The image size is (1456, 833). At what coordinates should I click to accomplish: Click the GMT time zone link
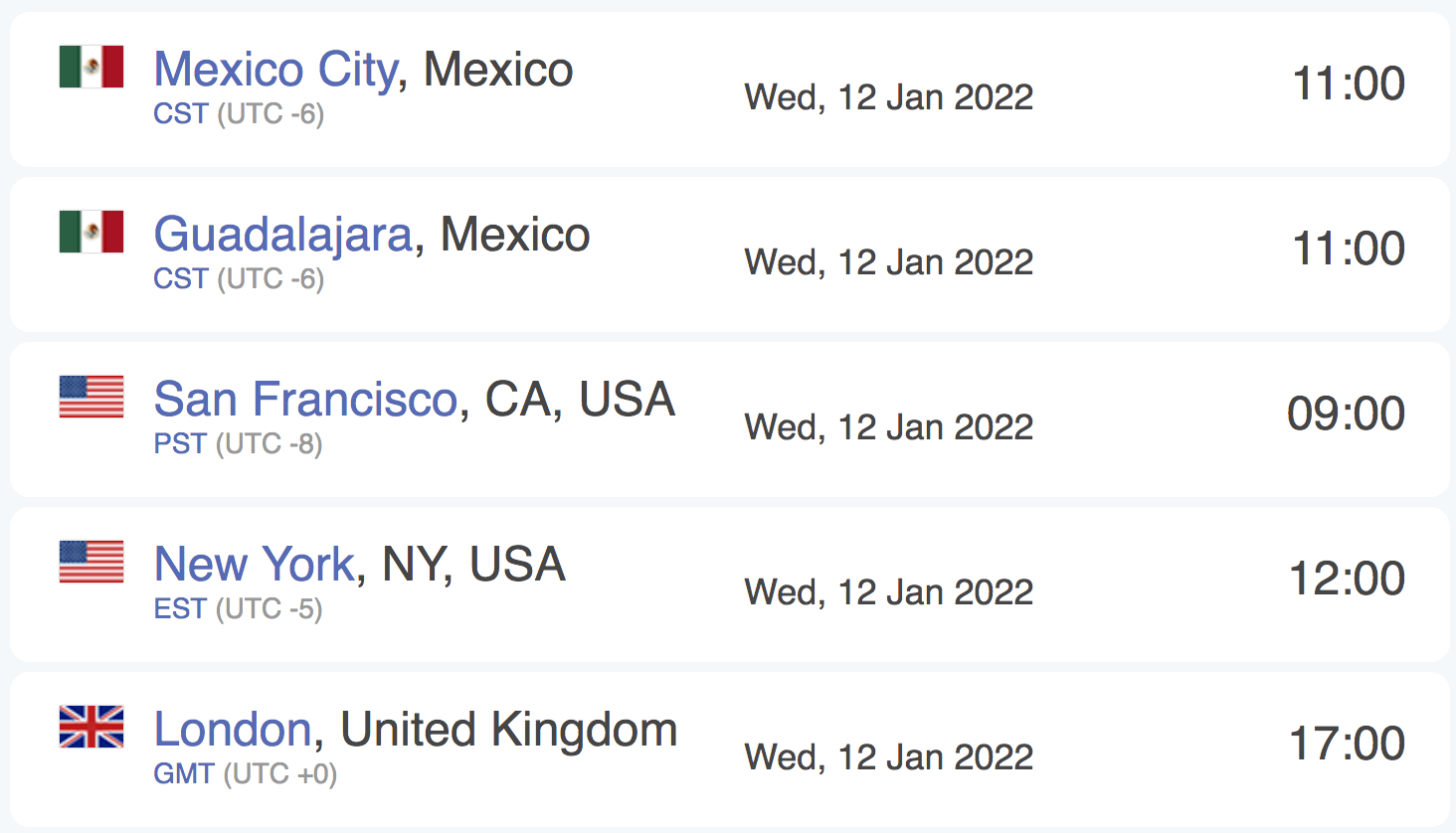coord(184,774)
